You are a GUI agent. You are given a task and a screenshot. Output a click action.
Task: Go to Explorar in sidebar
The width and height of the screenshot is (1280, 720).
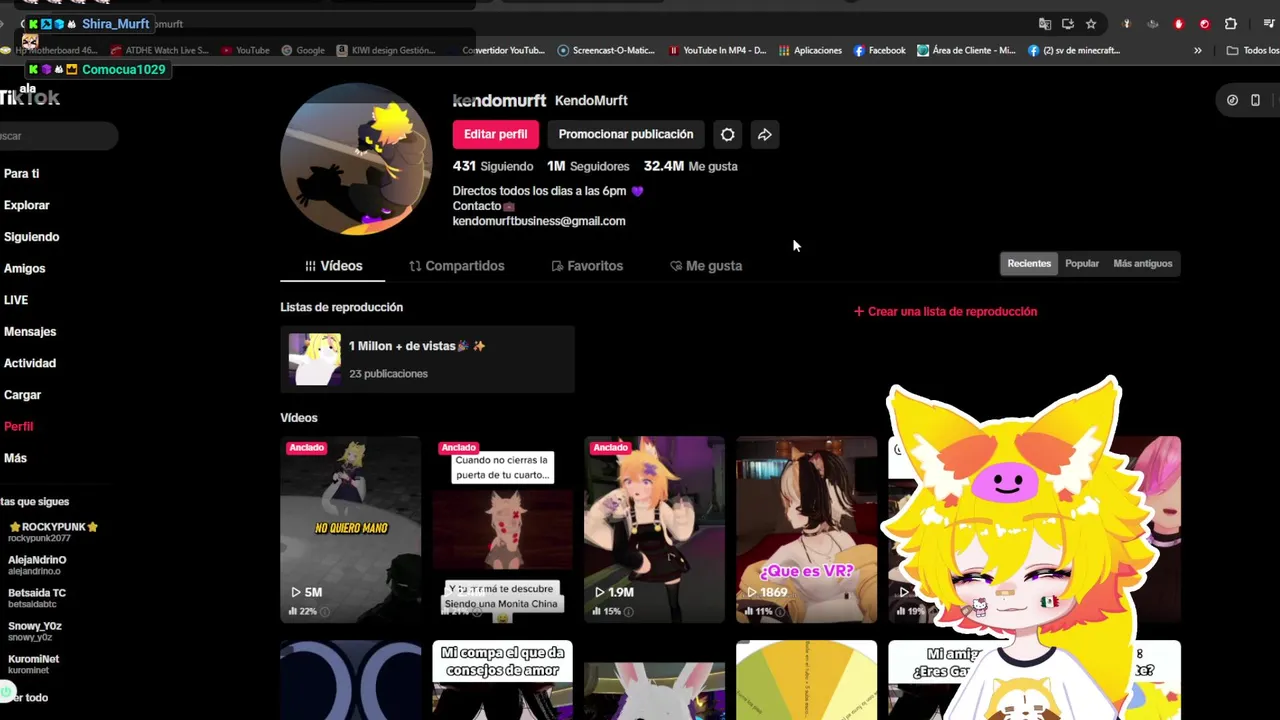pos(26,205)
